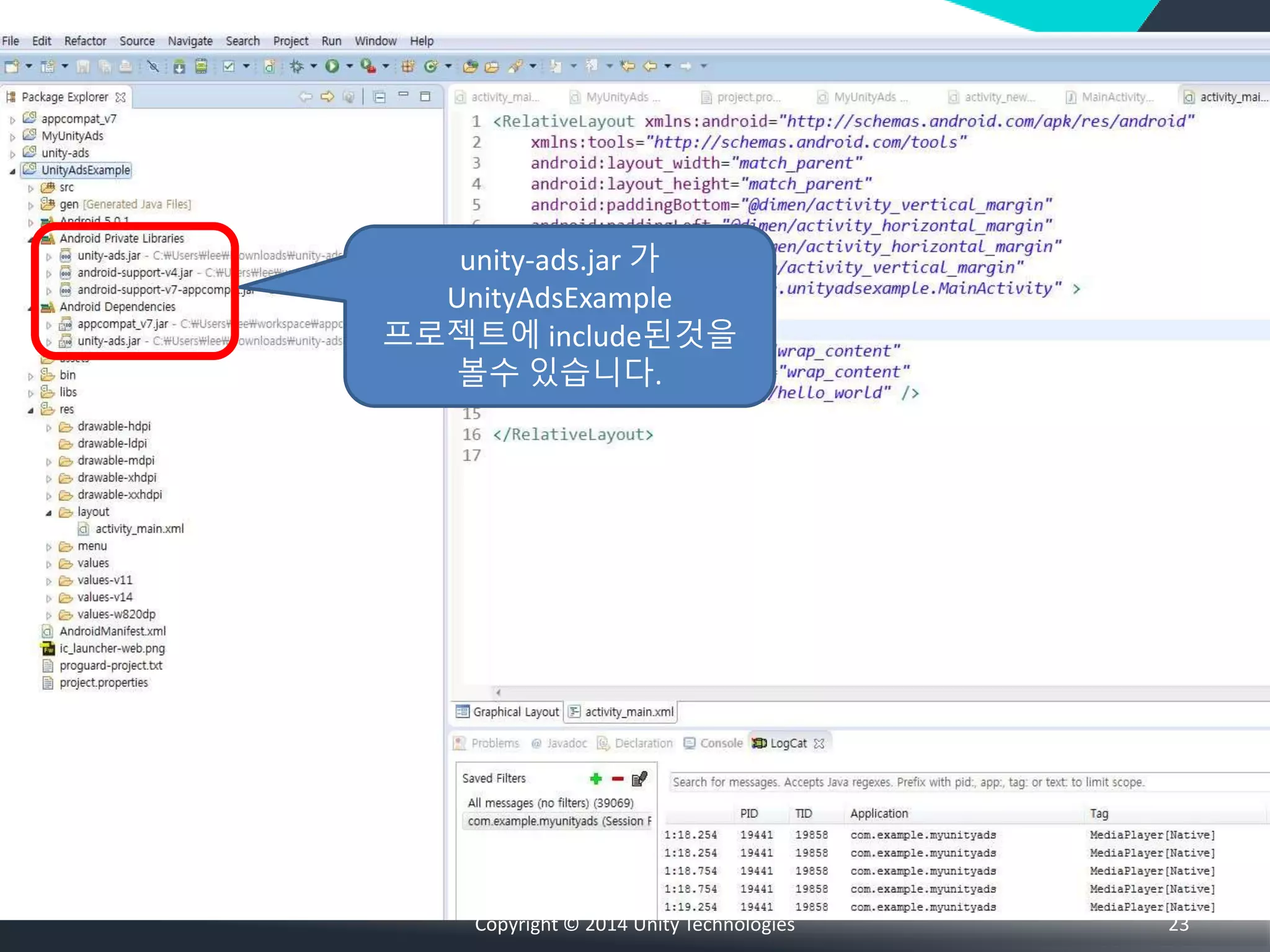Remove LogCat filter with red minus
Viewport: 1270px width, 952px height.
pos(618,779)
